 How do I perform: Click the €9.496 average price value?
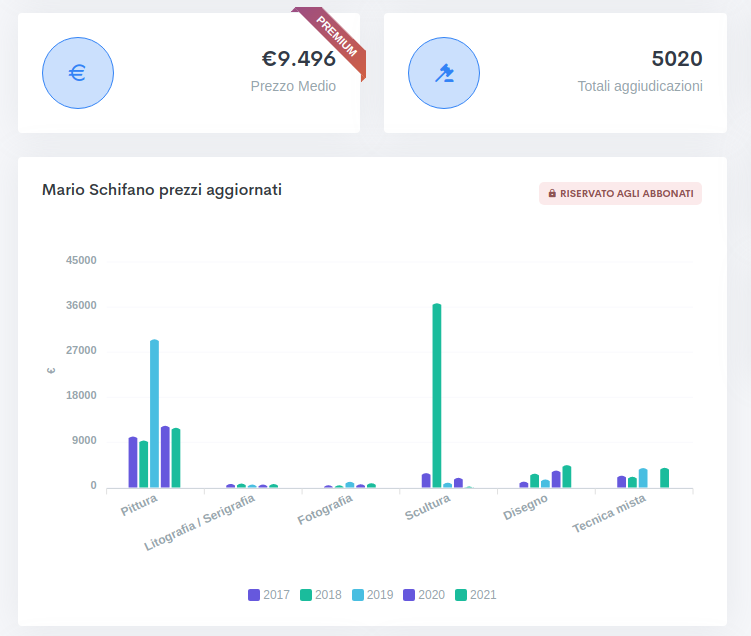298,59
